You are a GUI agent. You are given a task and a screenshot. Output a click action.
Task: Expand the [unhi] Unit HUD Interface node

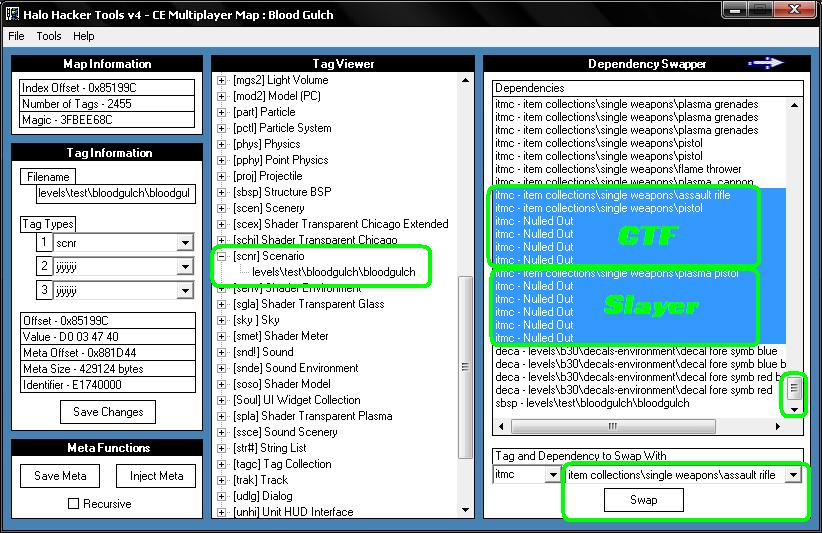(222, 512)
